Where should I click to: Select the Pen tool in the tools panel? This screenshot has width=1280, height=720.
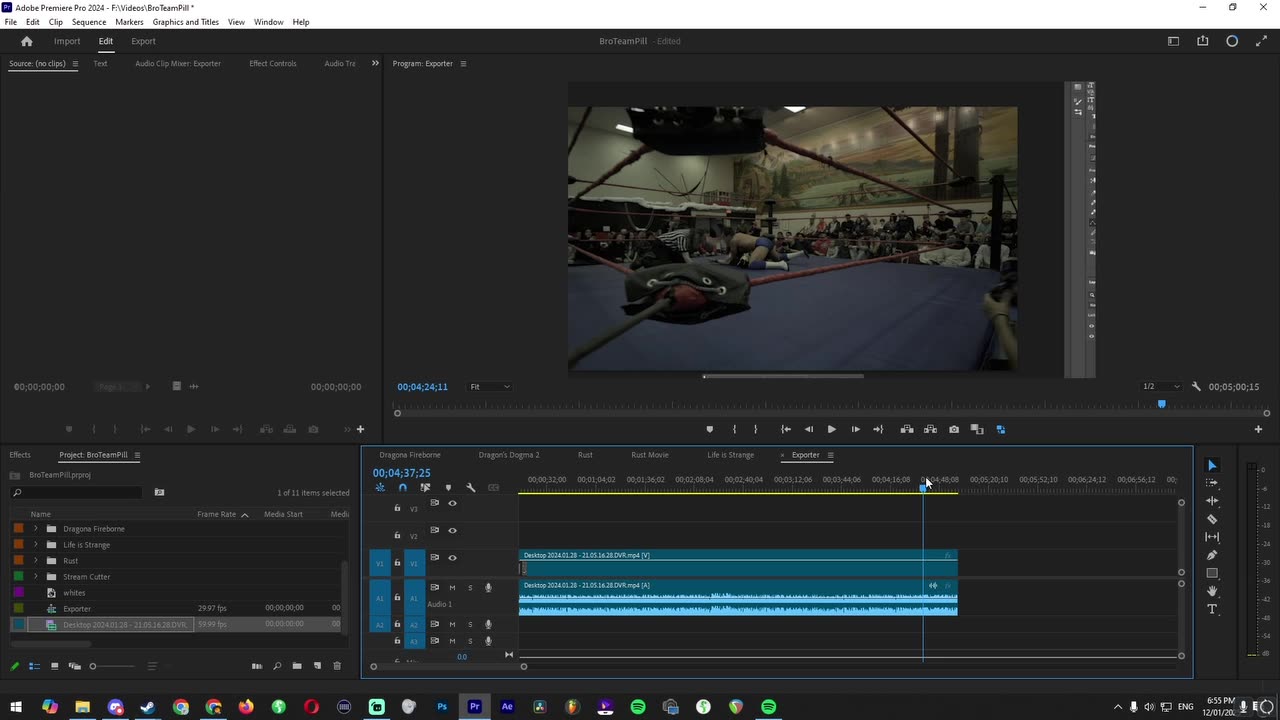click(x=1212, y=555)
